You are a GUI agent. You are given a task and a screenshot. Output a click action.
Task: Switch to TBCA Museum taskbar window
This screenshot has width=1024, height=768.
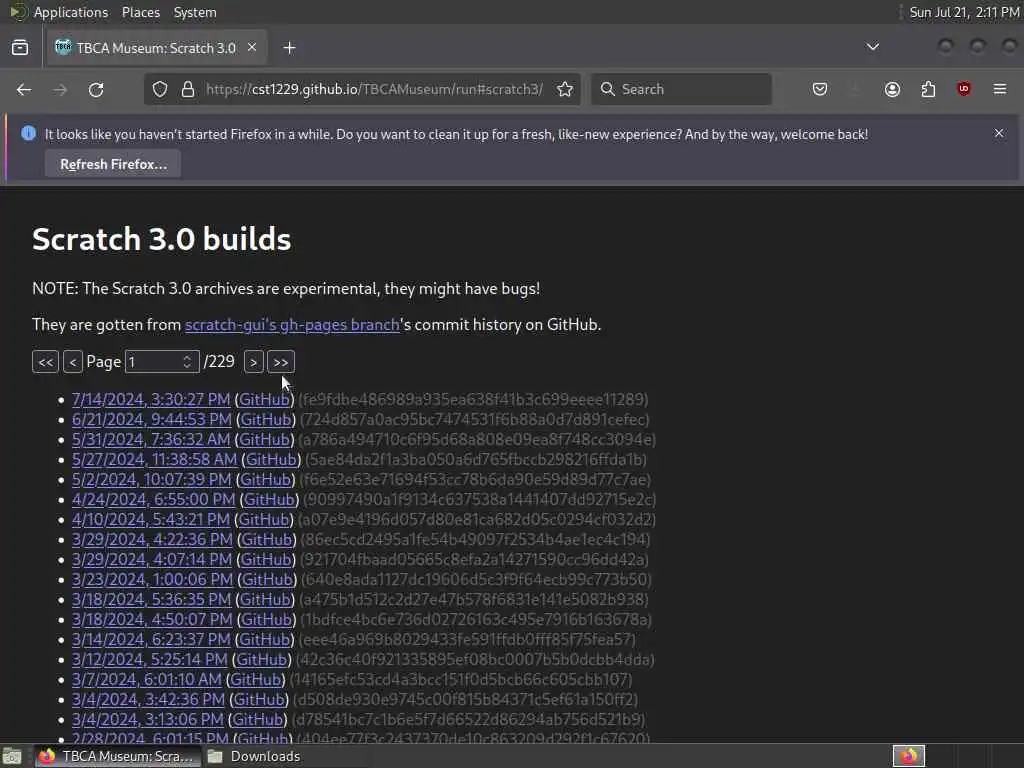[116, 756]
